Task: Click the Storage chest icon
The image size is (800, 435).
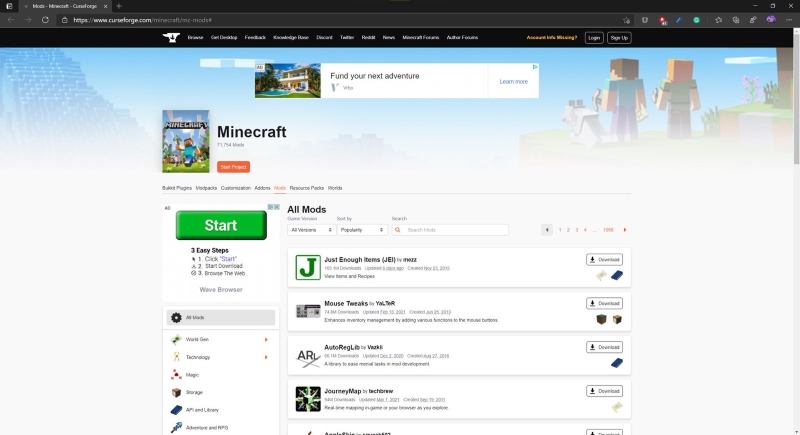Action: tap(176, 392)
